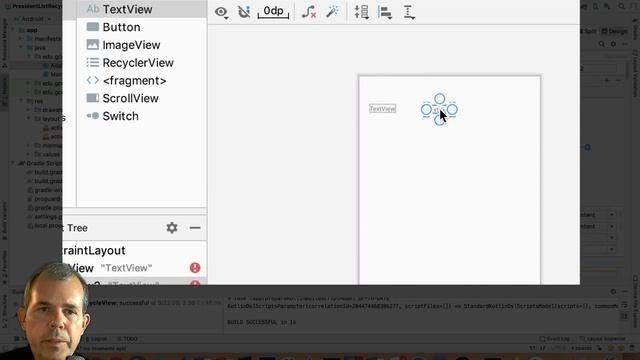Image resolution: width=640 pixels, height=360 pixels.
Task: Select the TextView widget on the design surface
Action: tap(382, 109)
